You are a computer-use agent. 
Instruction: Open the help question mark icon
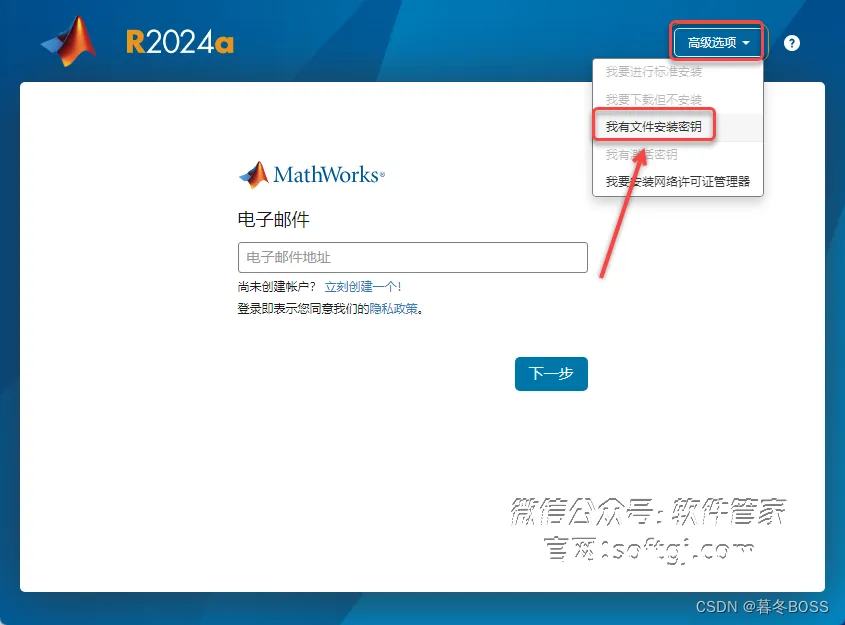792,43
